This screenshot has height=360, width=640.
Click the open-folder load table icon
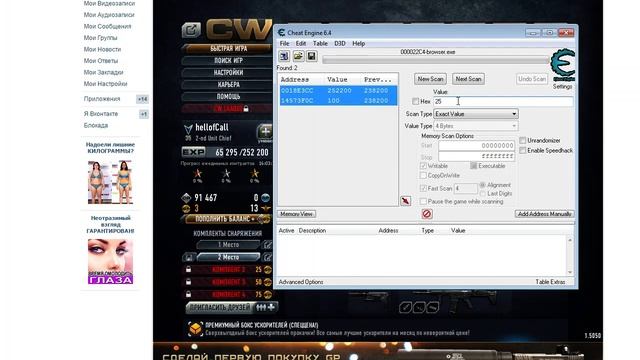pos(298,56)
